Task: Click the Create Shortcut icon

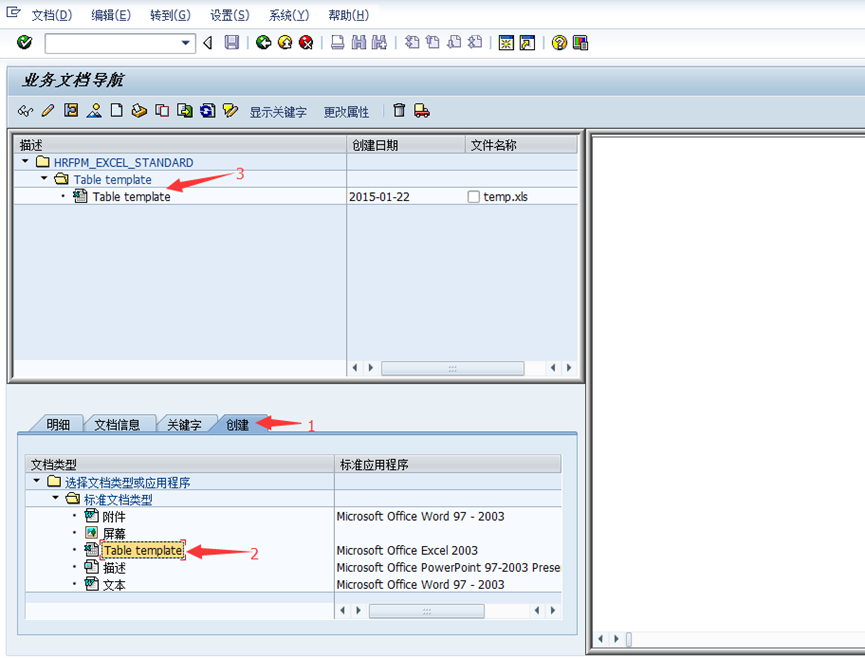Action: (527, 42)
